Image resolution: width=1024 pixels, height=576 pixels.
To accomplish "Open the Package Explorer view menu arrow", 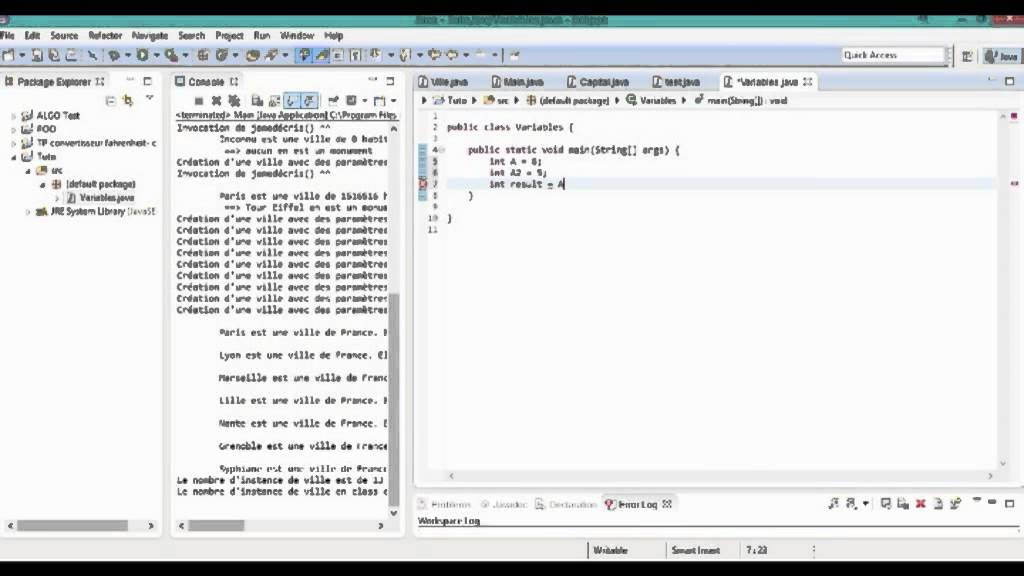I will point(150,99).
